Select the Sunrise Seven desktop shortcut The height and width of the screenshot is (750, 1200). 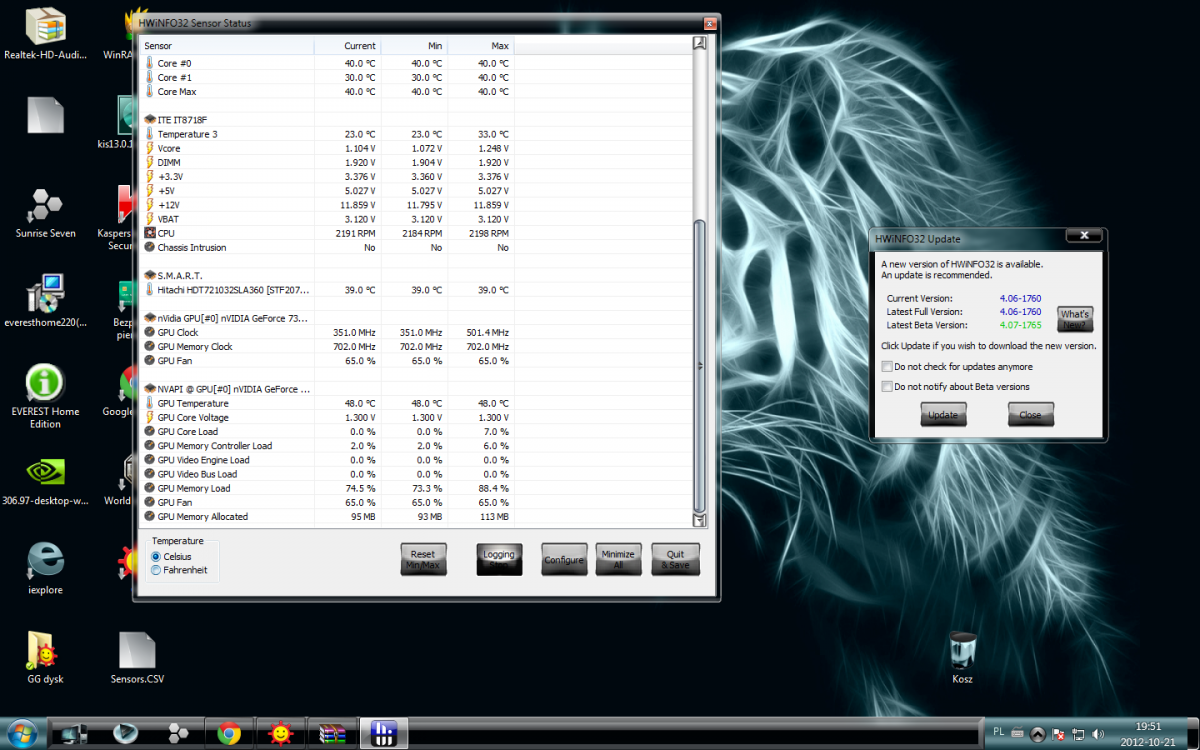pyautogui.click(x=45, y=213)
